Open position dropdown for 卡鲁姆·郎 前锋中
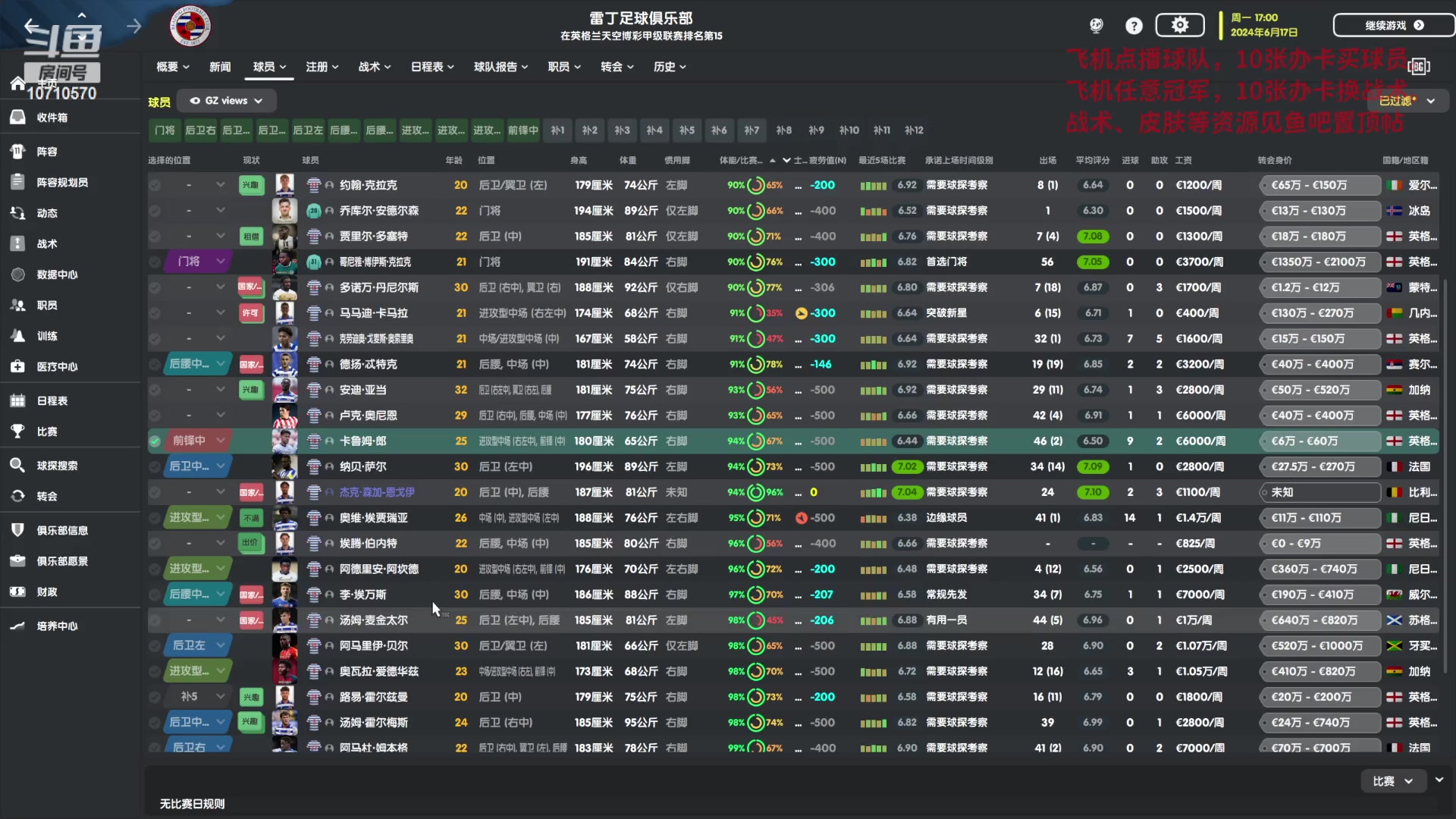 [x=198, y=441]
